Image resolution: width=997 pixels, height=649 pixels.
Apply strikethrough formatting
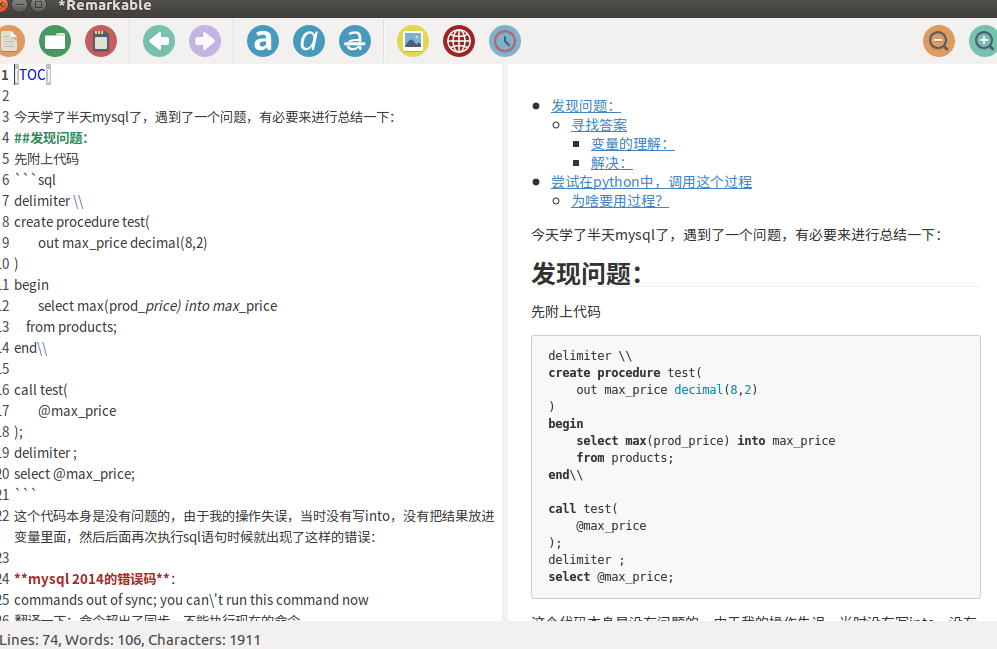(355, 41)
